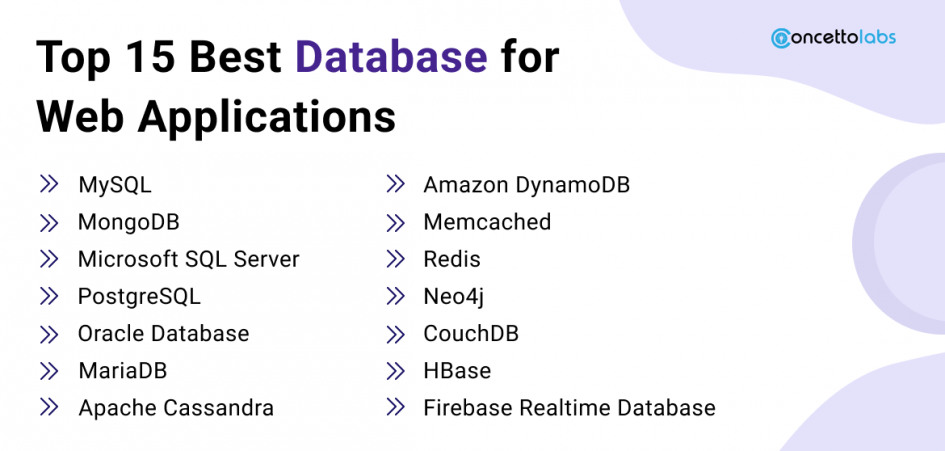Click the CouchDB list entry
This screenshot has width=945, height=451.
click(471, 333)
